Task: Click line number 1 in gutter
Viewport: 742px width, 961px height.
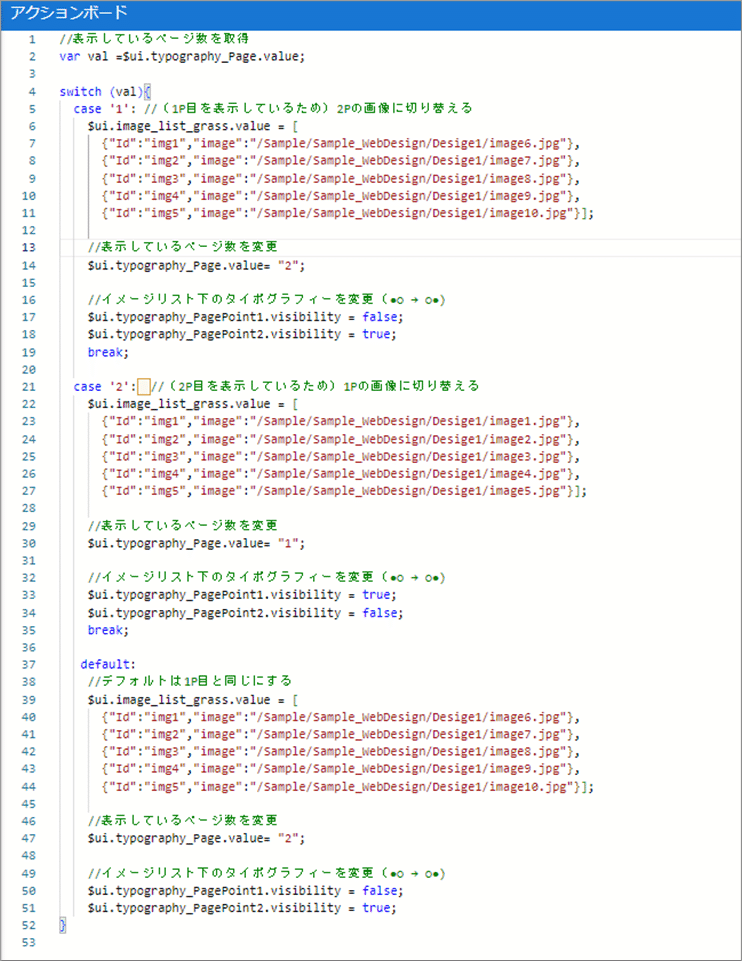Action: 32,39
